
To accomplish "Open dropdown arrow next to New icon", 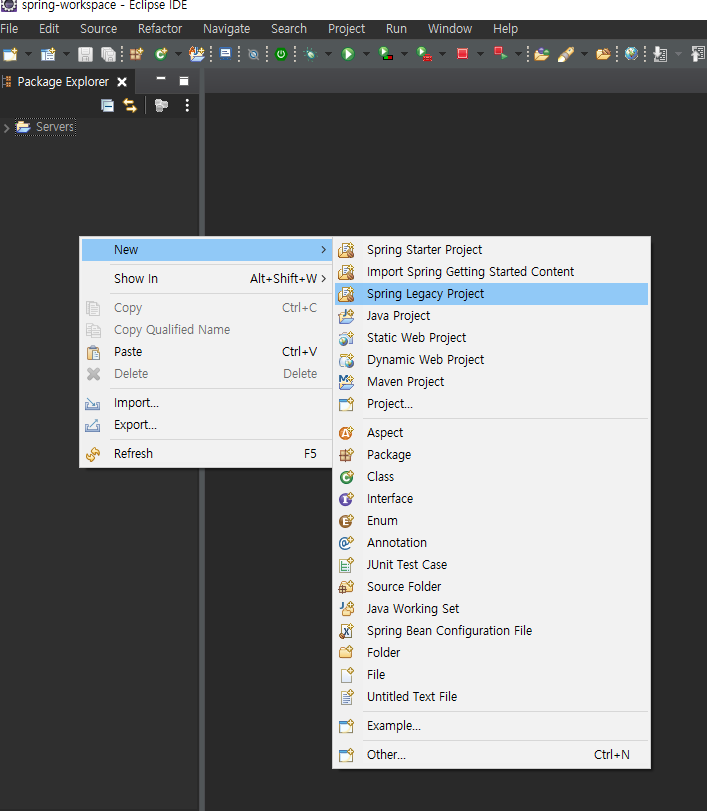I will coord(28,54).
